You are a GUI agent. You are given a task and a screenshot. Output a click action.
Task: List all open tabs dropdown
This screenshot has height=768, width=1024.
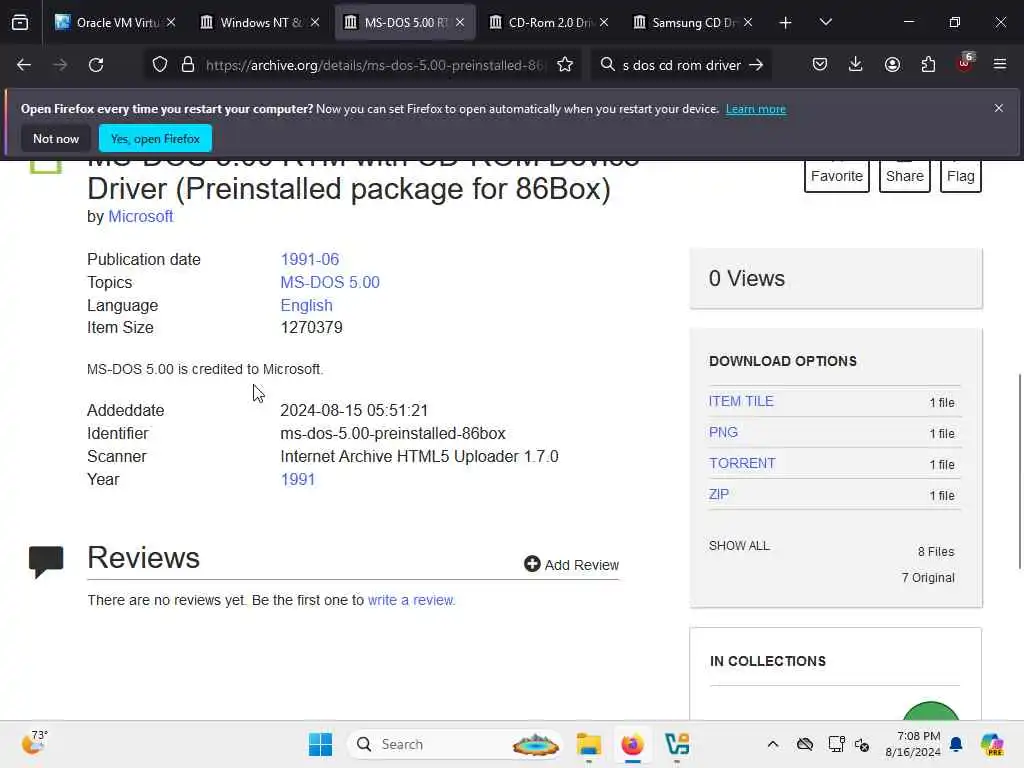pos(825,22)
